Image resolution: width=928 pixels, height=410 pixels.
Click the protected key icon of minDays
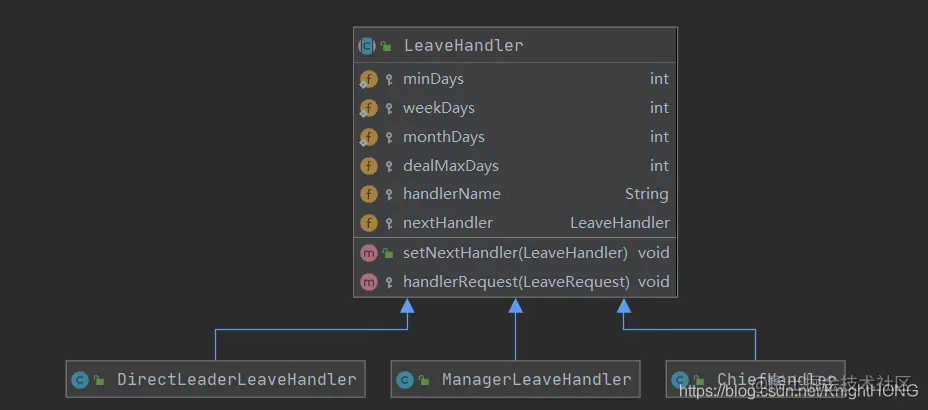[x=389, y=79]
